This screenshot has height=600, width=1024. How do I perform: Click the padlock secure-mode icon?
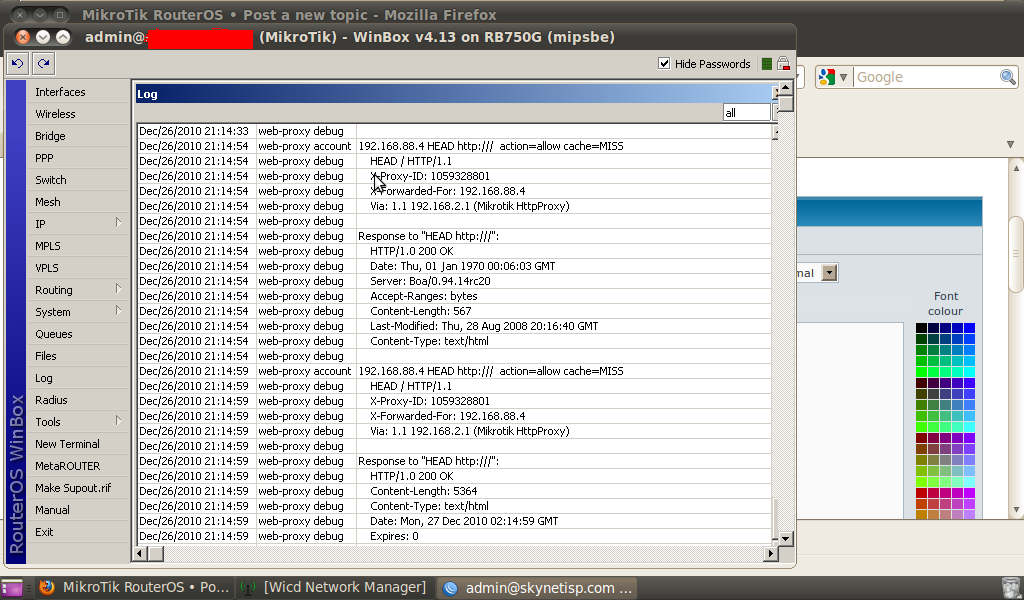783,63
